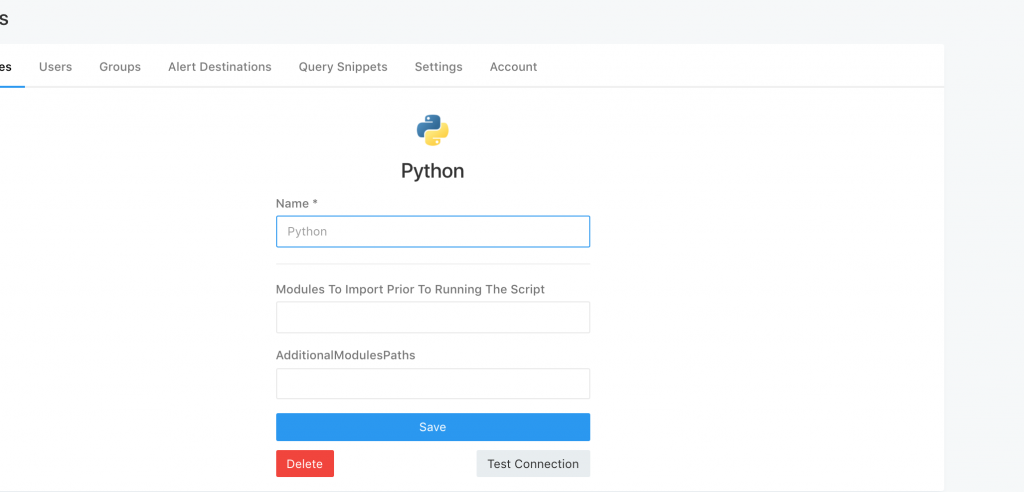Switch to the Groups tab
This screenshot has width=1024, height=492.
click(120, 67)
